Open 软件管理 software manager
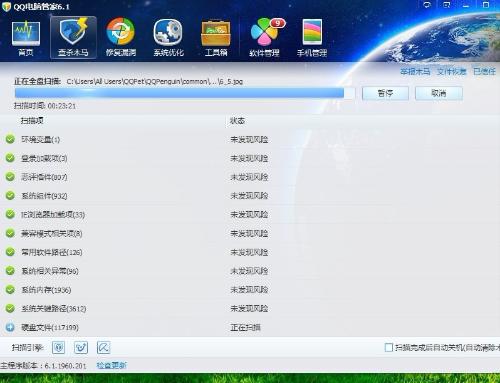The width and height of the screenshot is (500, 383). coord(264,37)
